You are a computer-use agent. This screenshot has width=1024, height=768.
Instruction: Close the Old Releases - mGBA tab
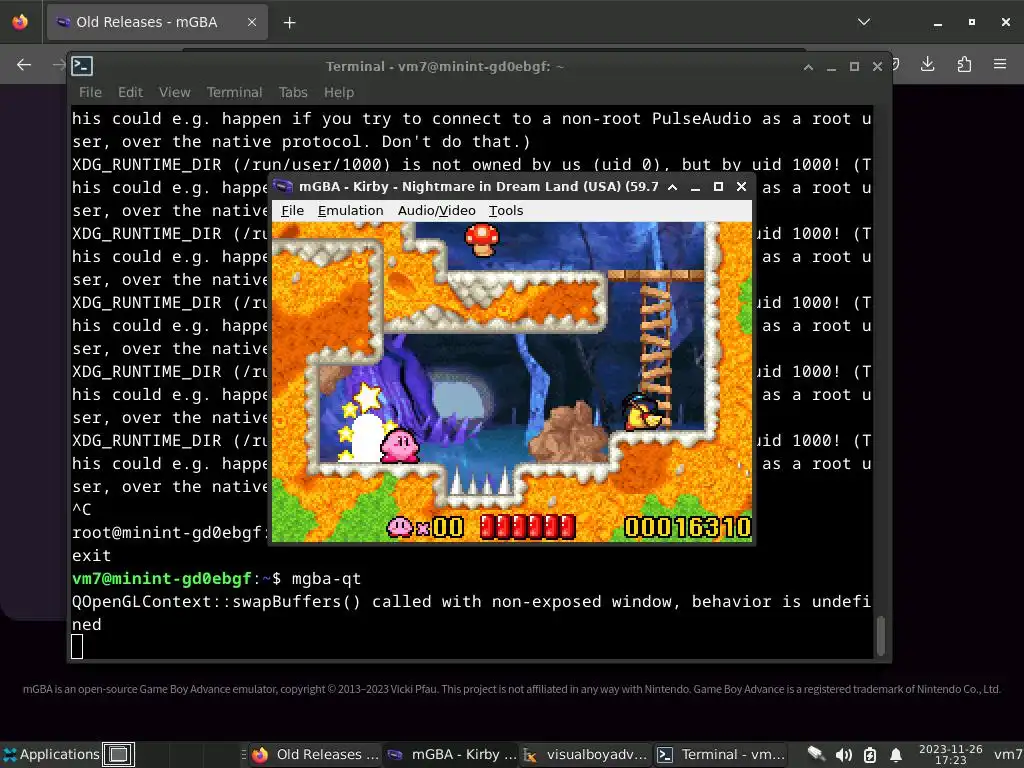251,22
